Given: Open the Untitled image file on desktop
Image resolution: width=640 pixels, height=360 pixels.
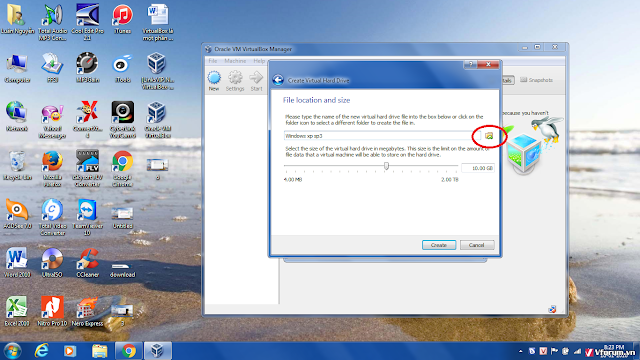Looking at the screenshot, I should click(122, 217).
